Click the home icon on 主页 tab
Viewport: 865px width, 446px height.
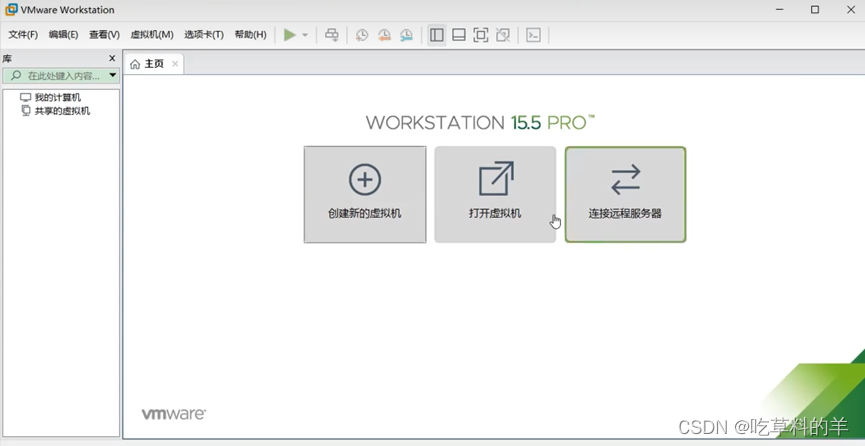[135, 65]
